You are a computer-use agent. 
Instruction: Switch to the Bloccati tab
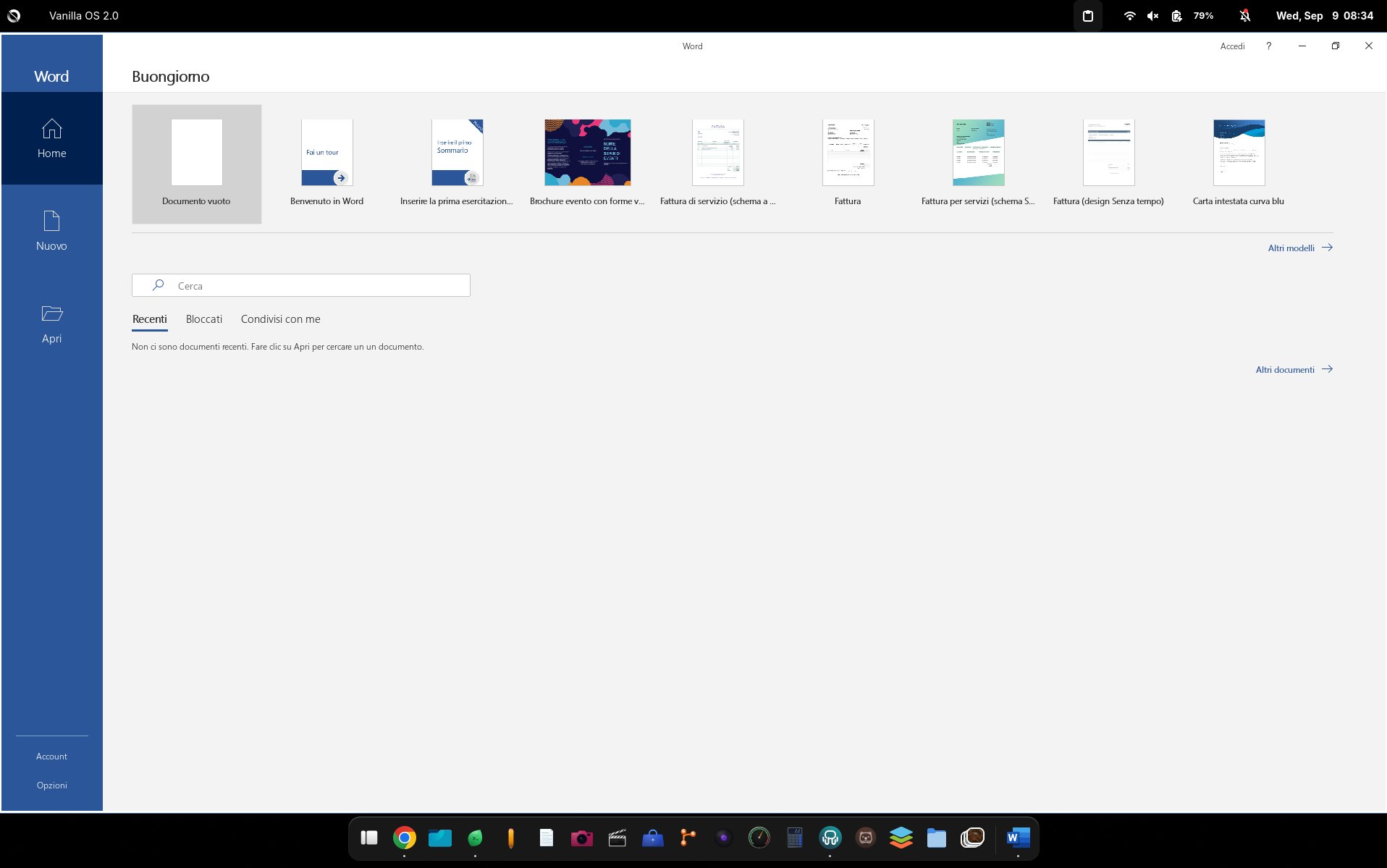click(204, 319)
